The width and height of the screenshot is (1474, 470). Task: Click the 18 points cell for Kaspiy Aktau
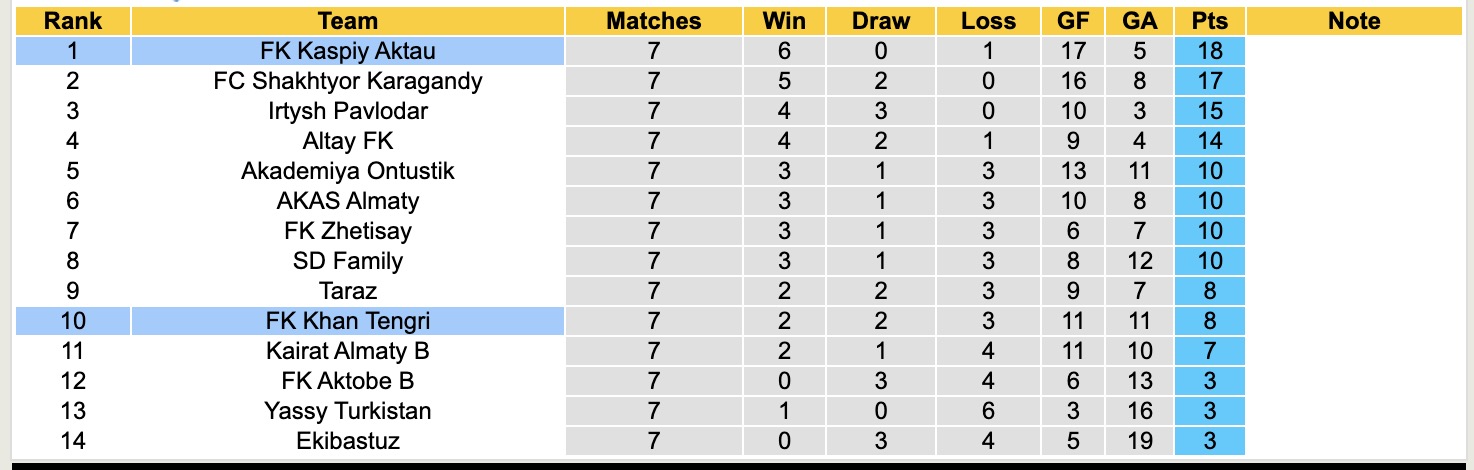[x=1210, y=51]
